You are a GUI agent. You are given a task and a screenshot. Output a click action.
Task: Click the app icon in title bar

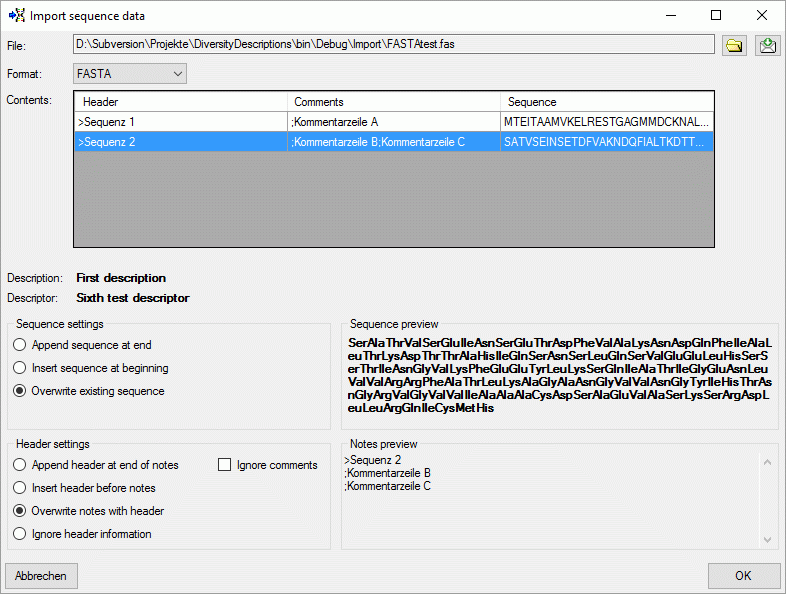(17, 16)
